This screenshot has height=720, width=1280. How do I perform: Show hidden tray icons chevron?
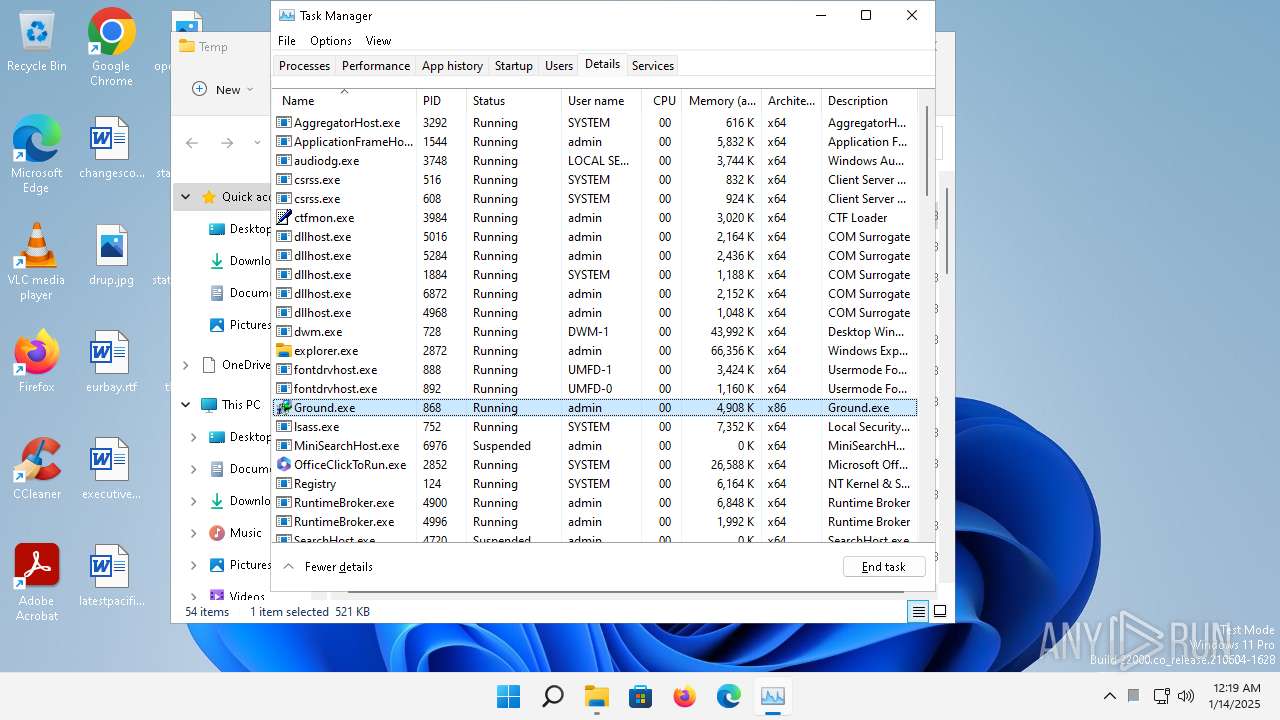pos(1110,696)
